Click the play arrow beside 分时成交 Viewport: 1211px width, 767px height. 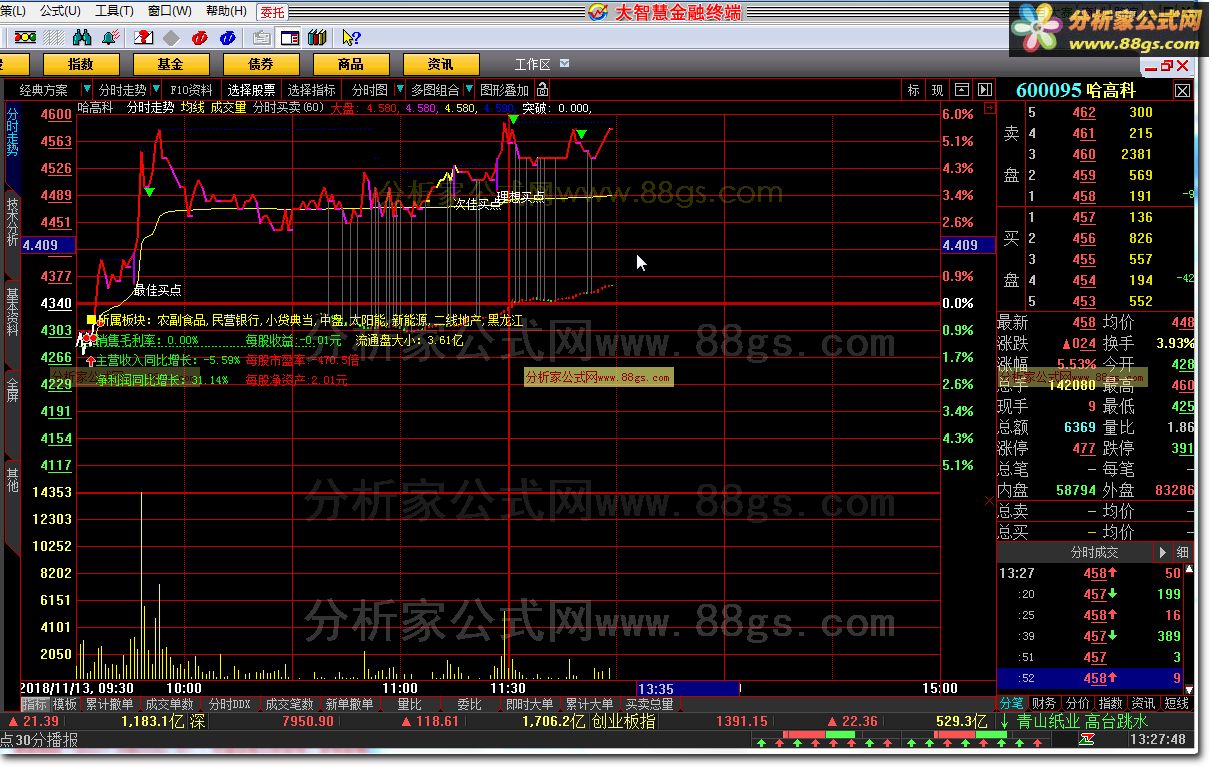tap(1163, 552)
